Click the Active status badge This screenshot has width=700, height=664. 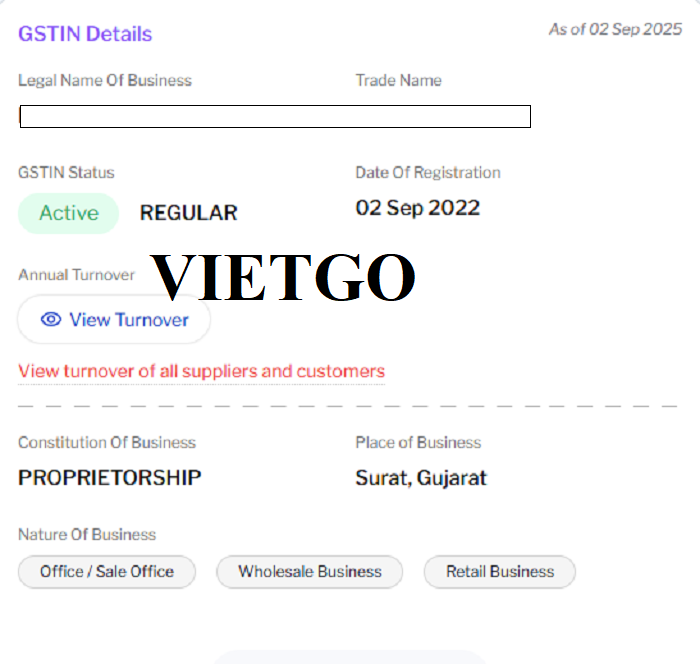68,213
